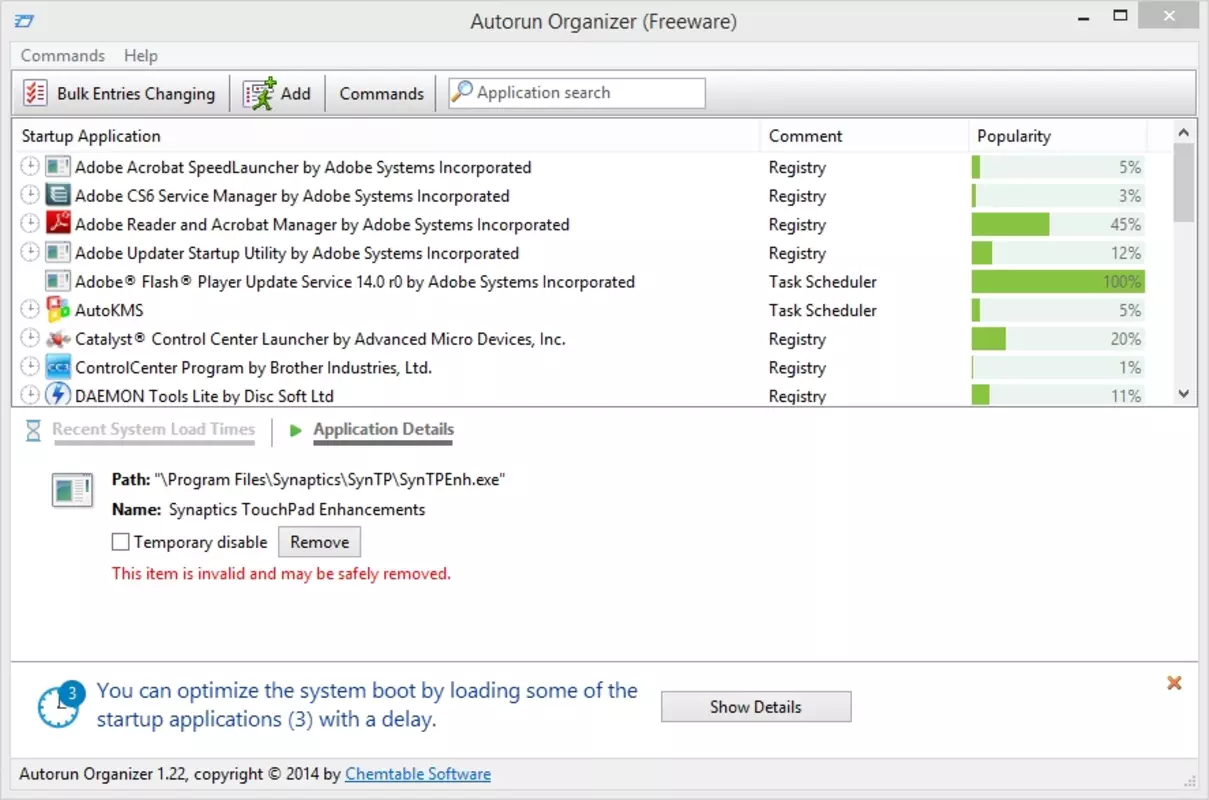Click the Bulk Entries Changing checklist icon
Image resolution: width=1209 pixels, height=800 pixels.
36,93
